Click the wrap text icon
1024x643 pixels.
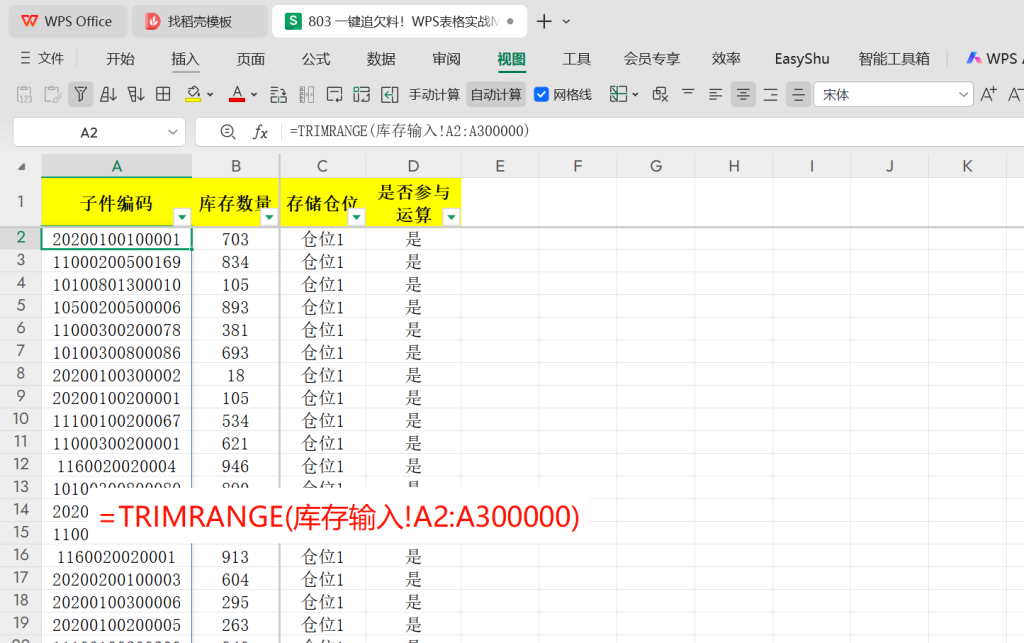tap(334, 95)
